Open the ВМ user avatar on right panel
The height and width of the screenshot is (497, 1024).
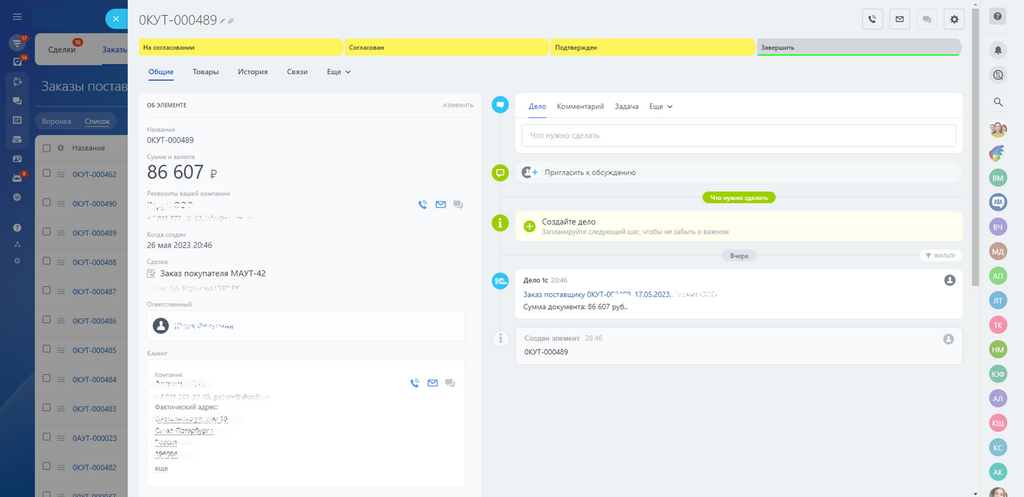(998, 178)
